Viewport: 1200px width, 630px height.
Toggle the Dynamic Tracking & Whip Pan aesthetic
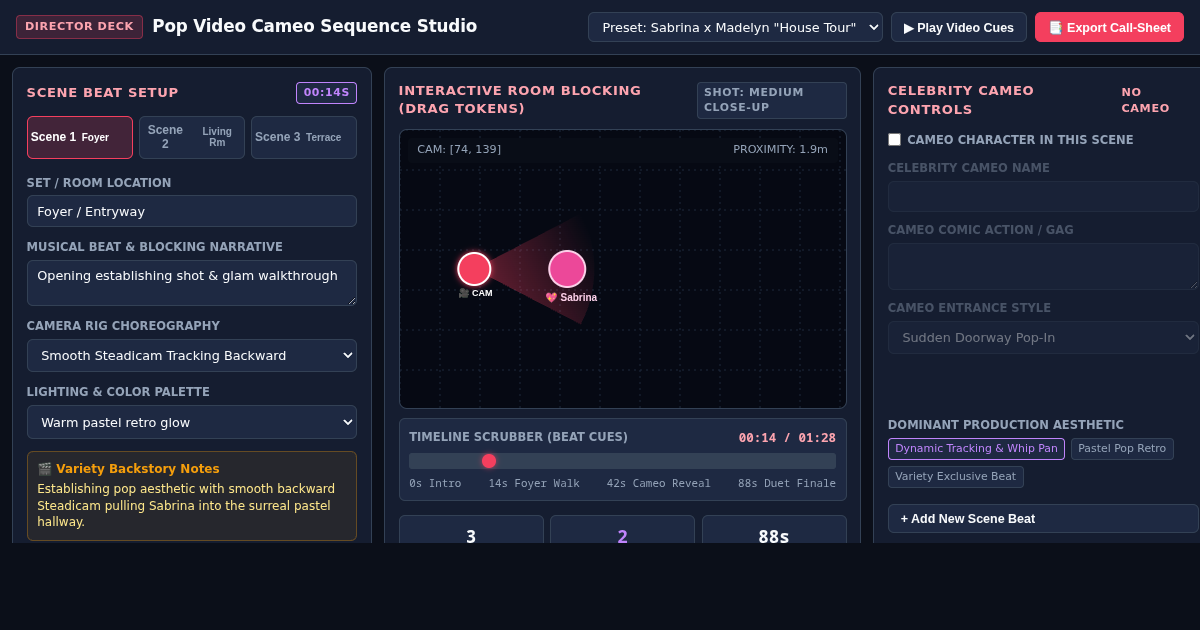tap(976, 449)
